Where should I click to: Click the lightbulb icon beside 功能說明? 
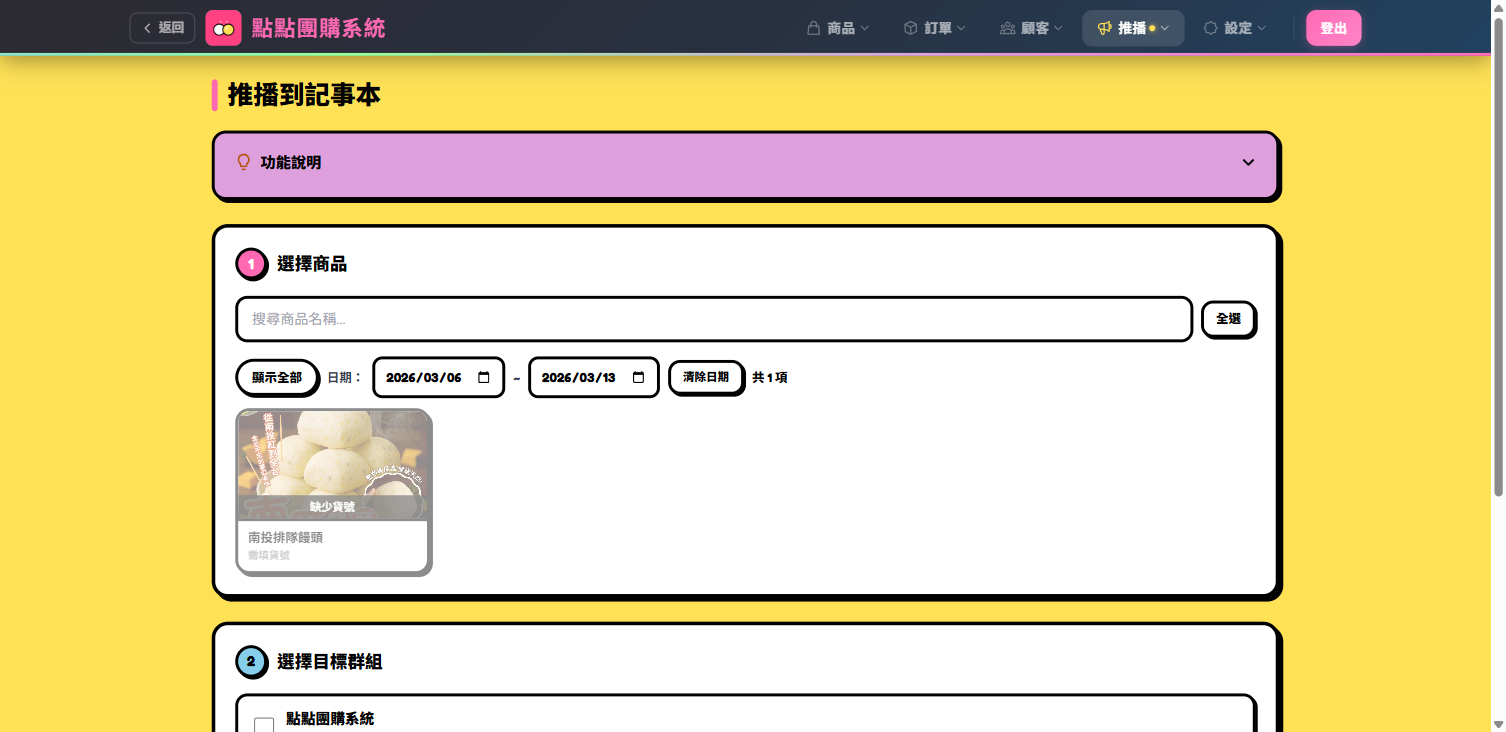pyautogui.click(x=243, y=162)
